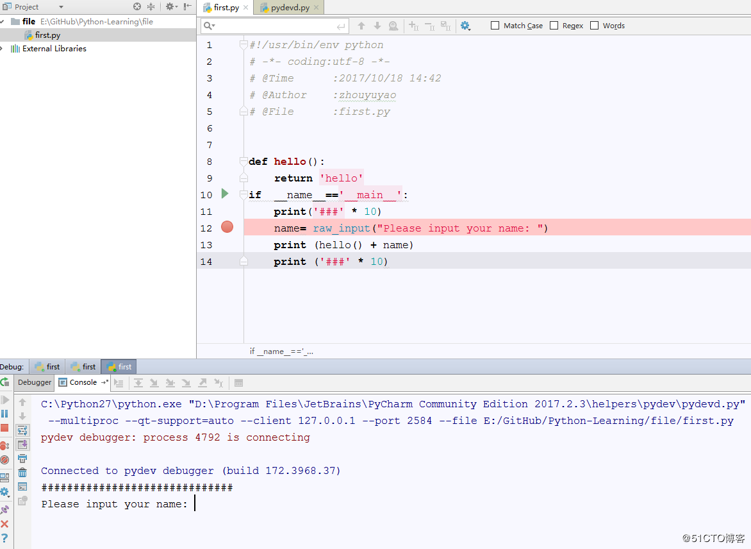Click inside the find search input field
This screenshot has height=549, width=751.
click(x=275, y=26)
